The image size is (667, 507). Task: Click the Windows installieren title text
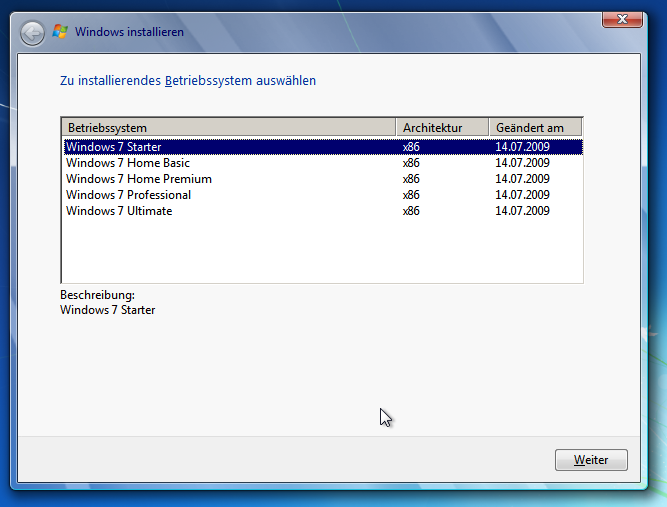tap(129, 32)
